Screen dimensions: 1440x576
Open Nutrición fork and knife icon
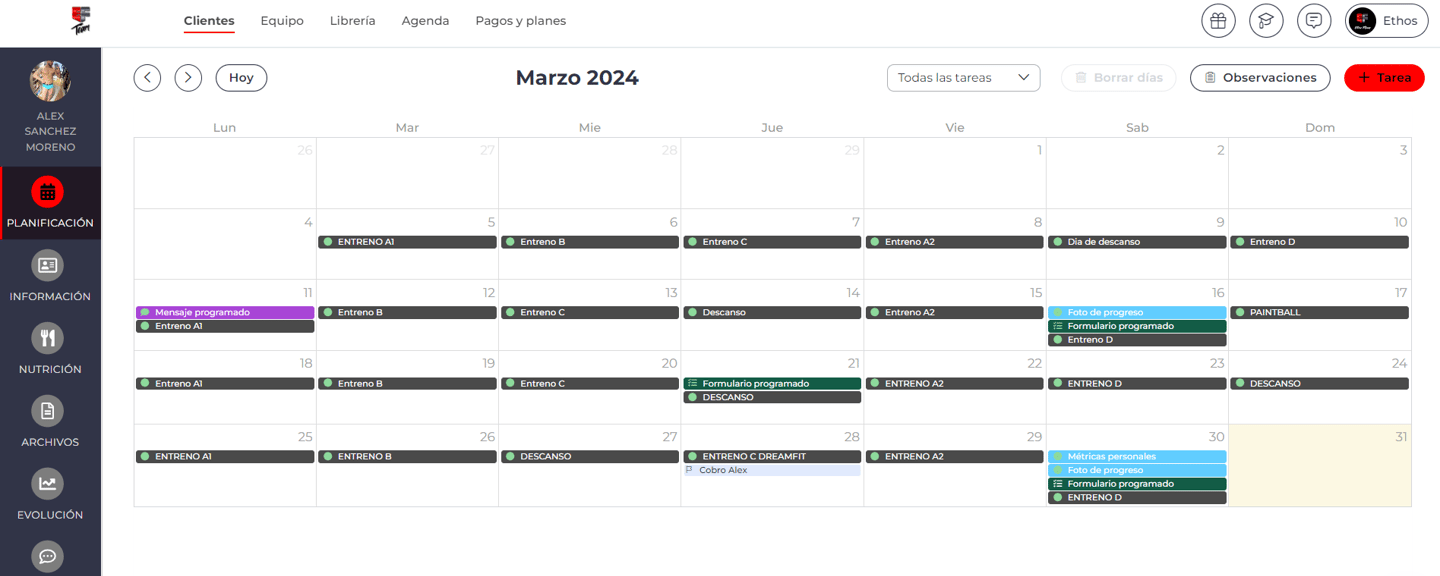point(47,338)
